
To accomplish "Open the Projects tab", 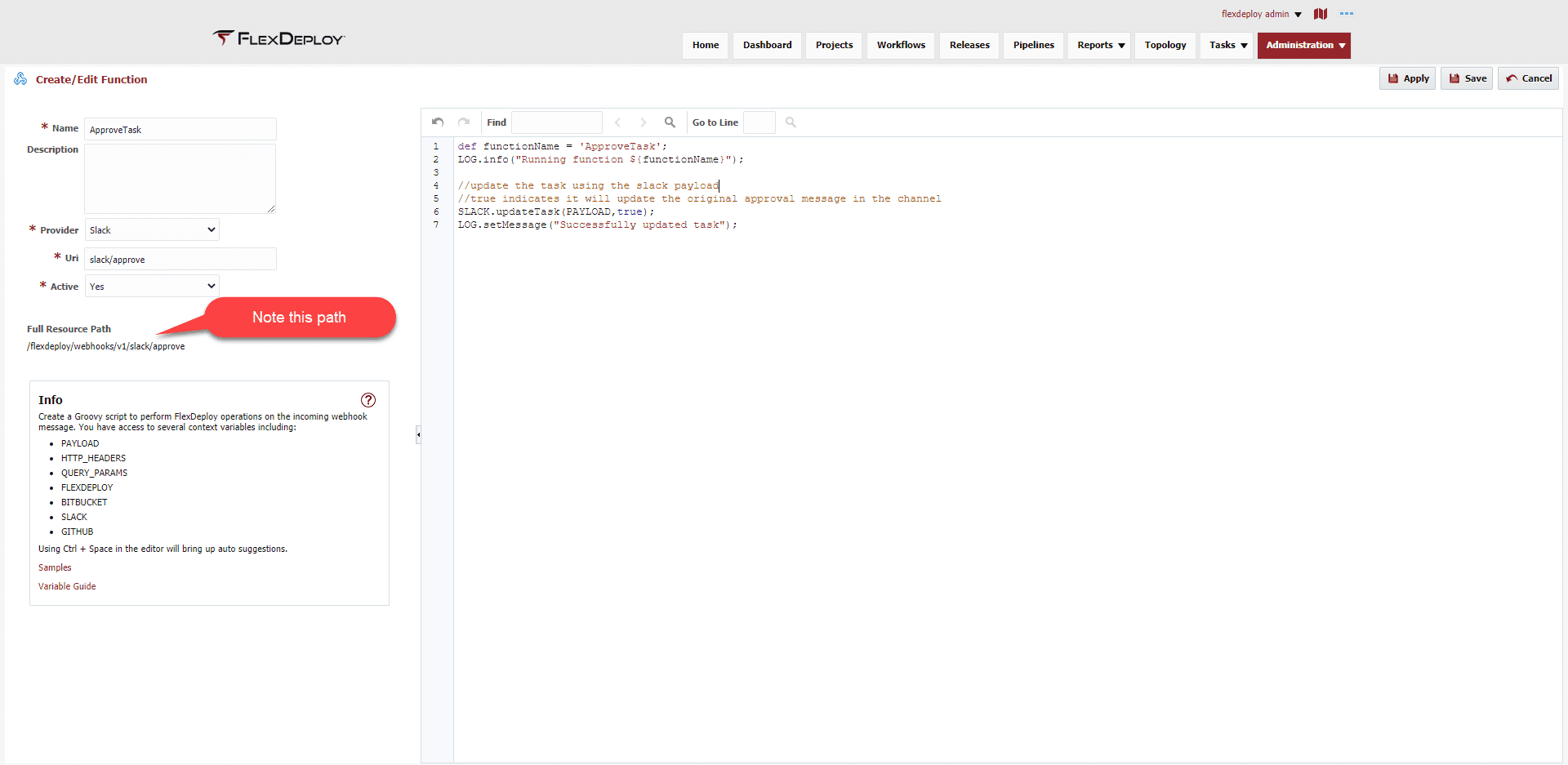I will coord(834,46).
